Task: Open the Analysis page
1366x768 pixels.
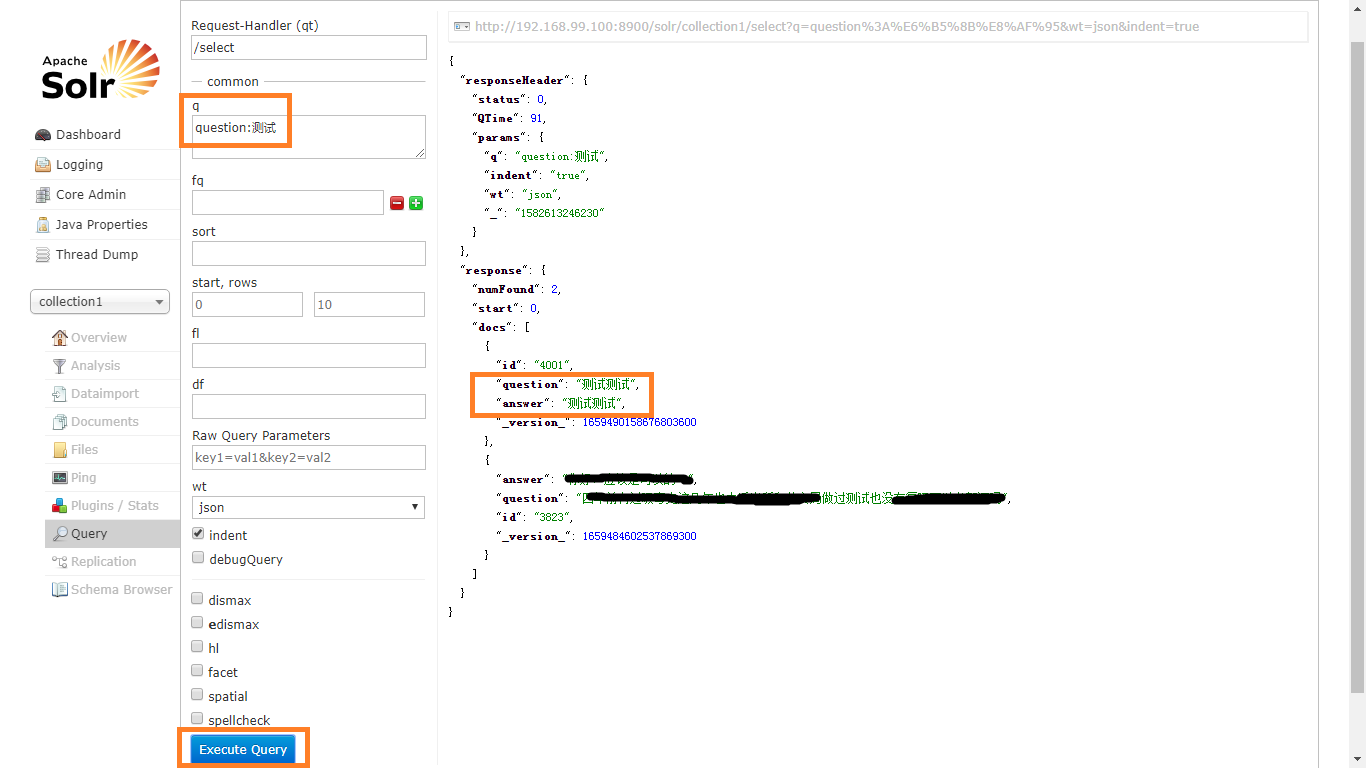Action: pyautogui.click(x=95, y=366)
